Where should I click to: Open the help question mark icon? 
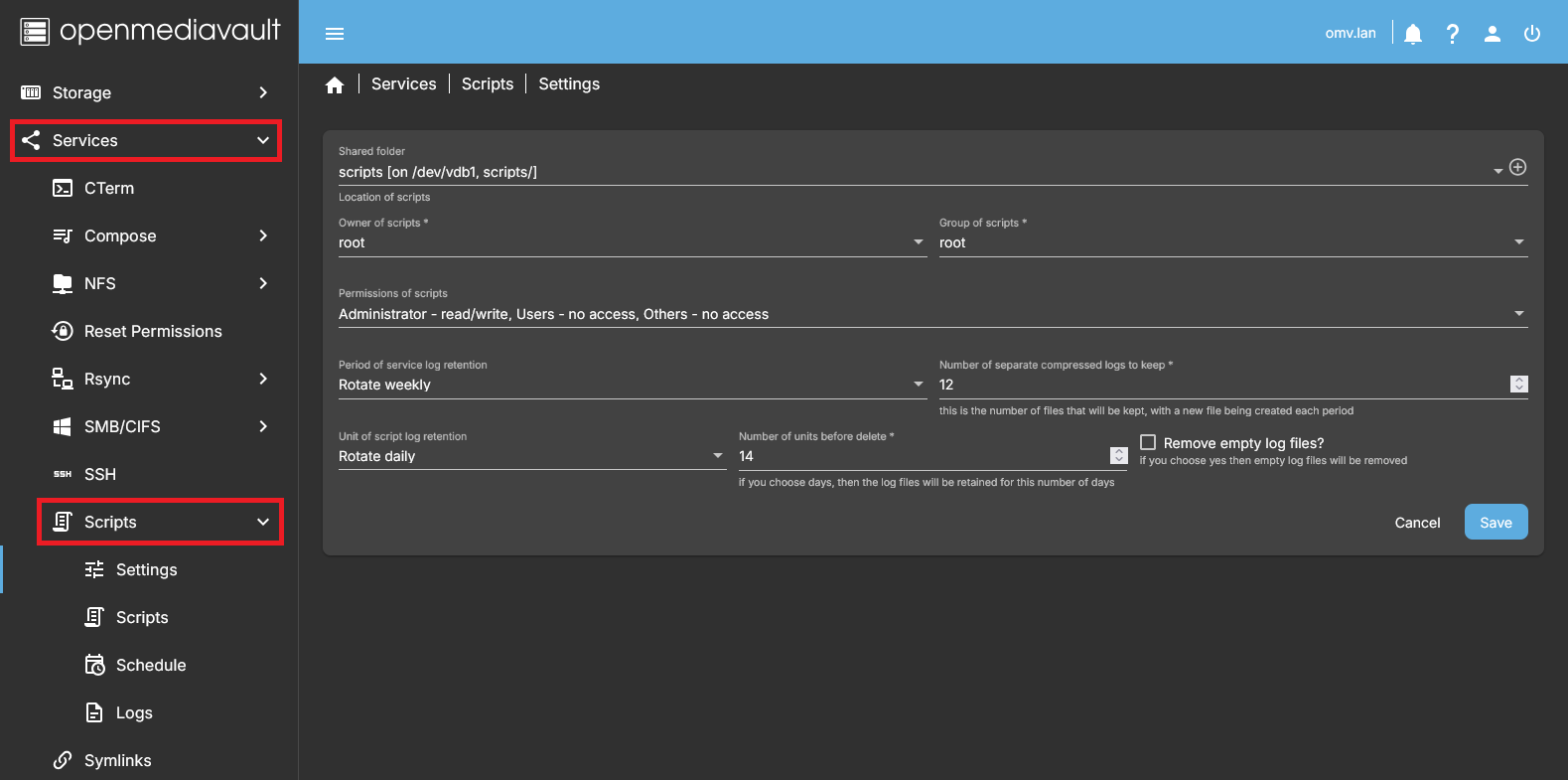1452,34
